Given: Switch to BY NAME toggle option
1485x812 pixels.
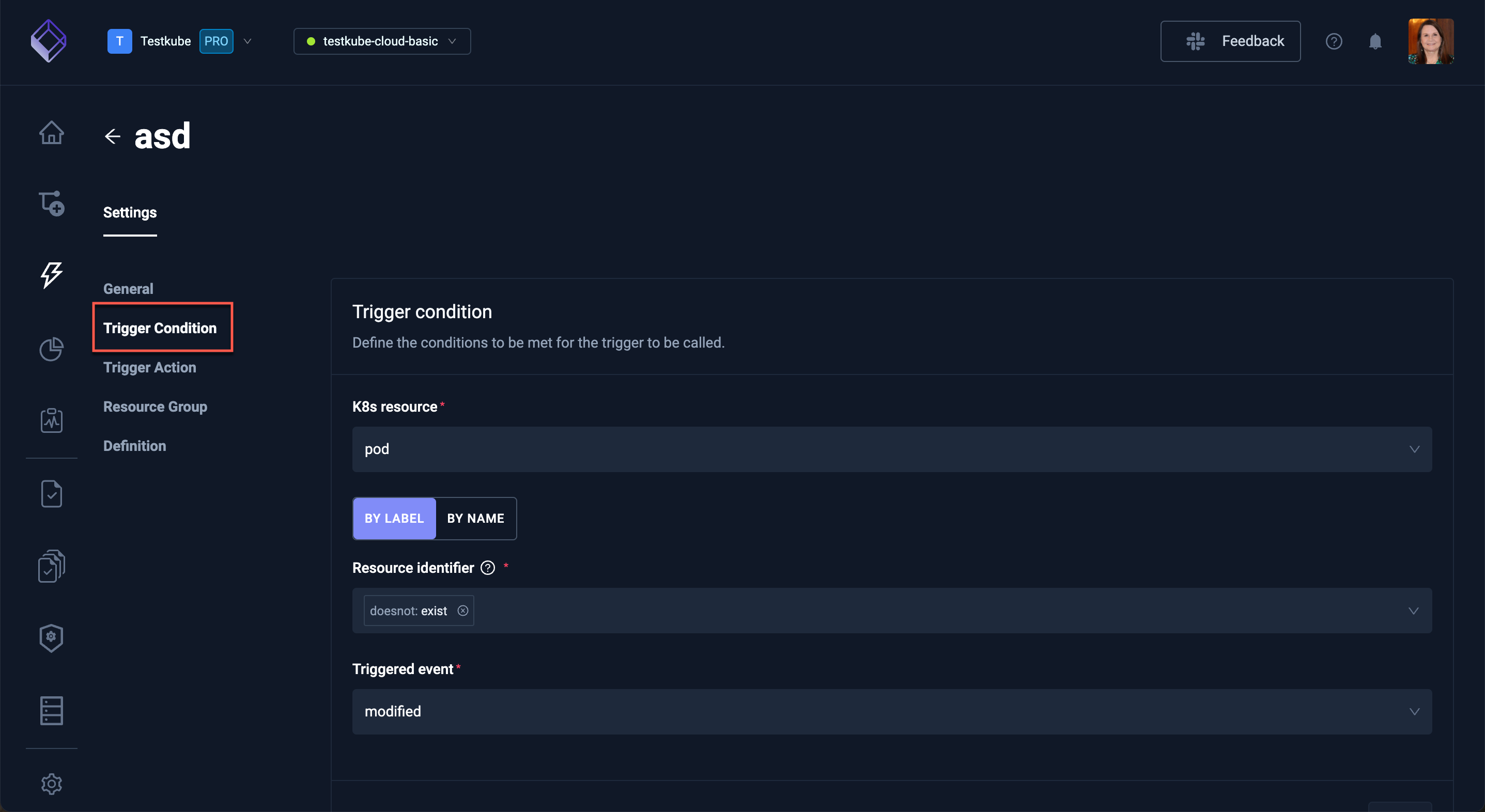Looking at the screenshot, I should [475, 518].
